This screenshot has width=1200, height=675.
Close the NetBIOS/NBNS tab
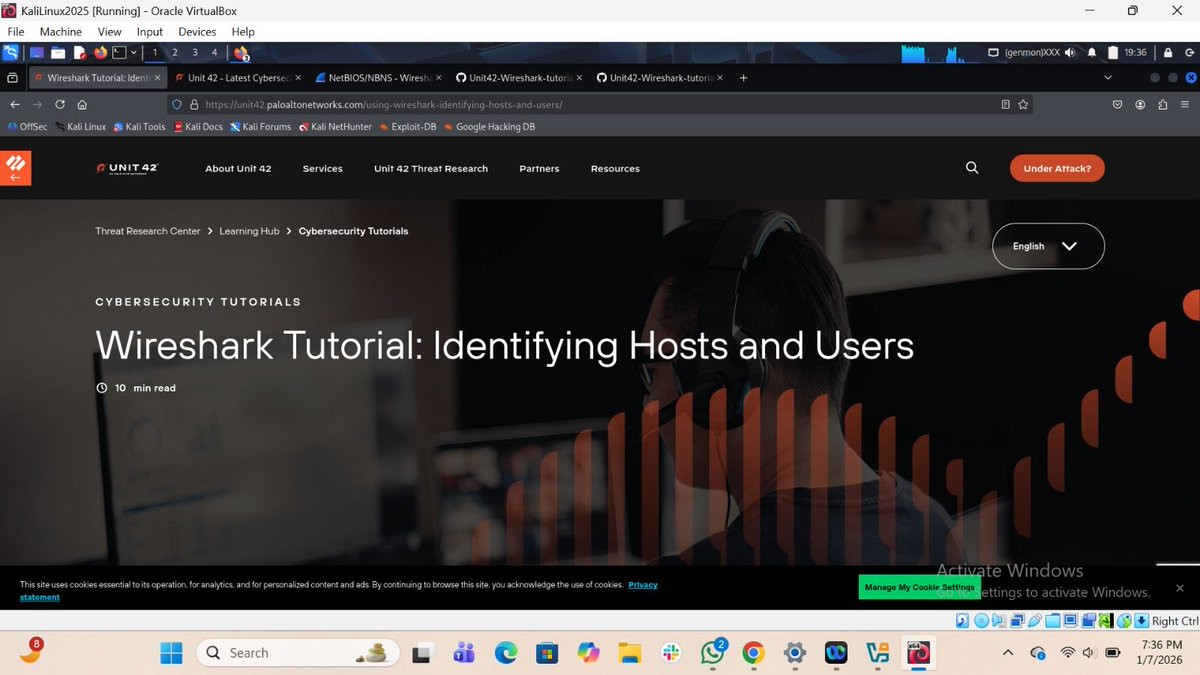(438, 77)
